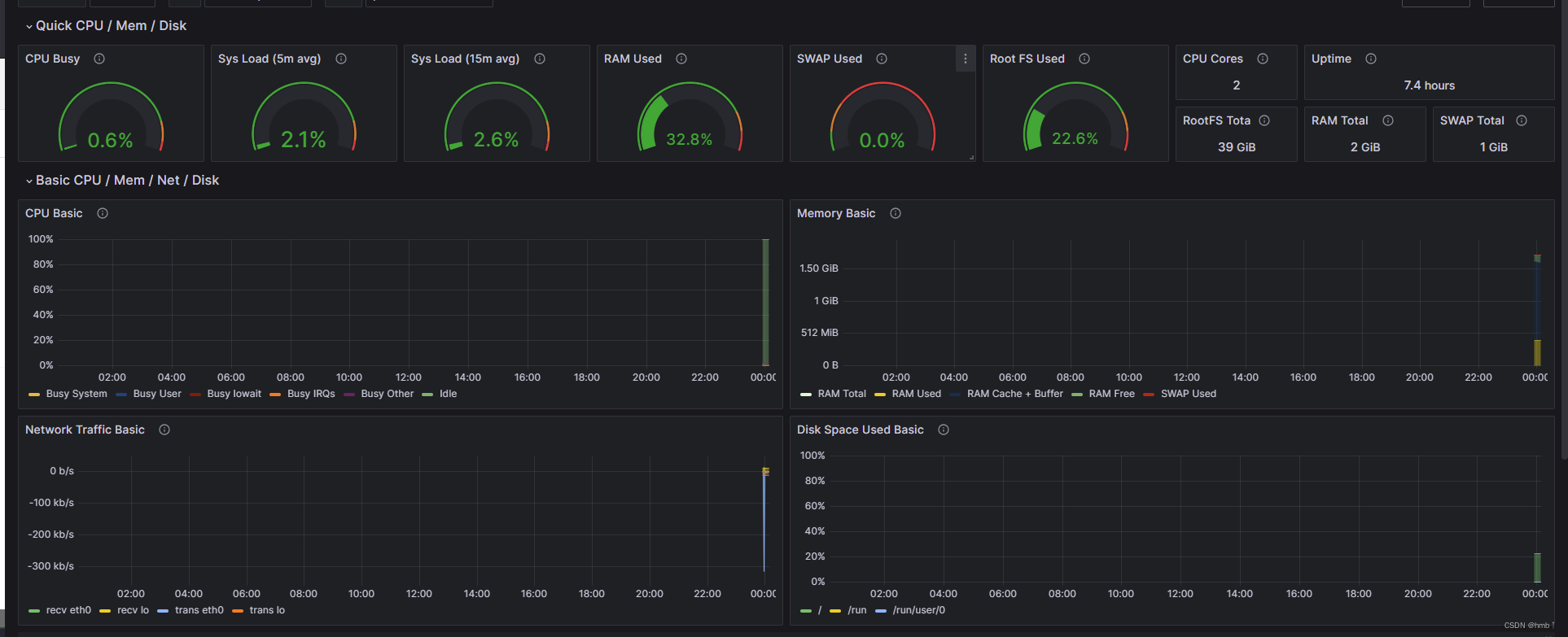This screenshot has width=1568, height=637.
Task: Click the CPU Busy 0.6% gauge
Action: [x=111, y=117]
